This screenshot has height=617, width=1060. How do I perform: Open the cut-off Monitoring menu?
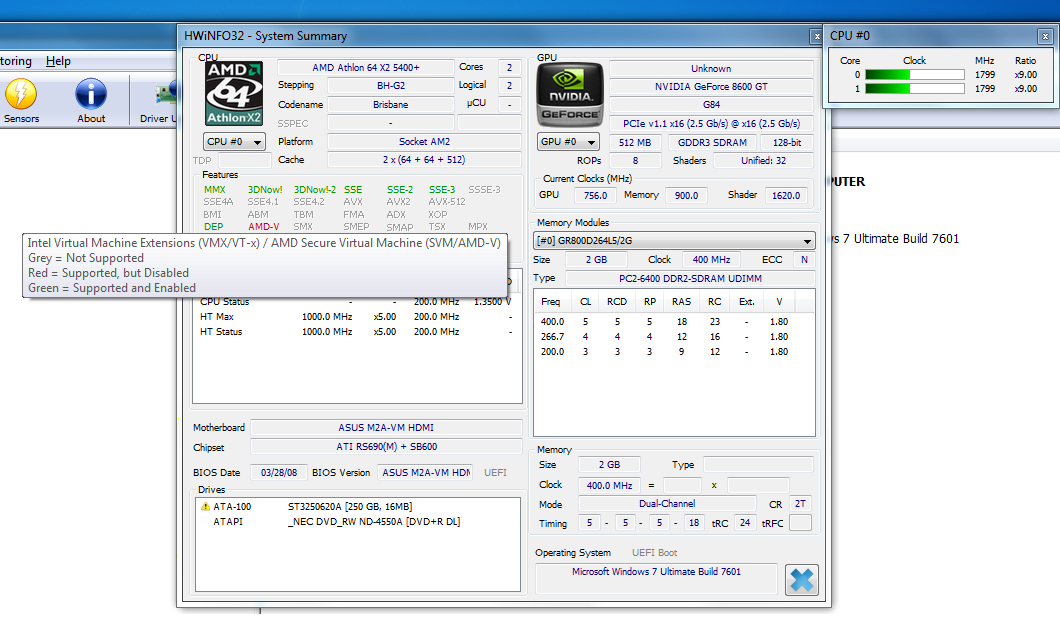pos(16,61)
